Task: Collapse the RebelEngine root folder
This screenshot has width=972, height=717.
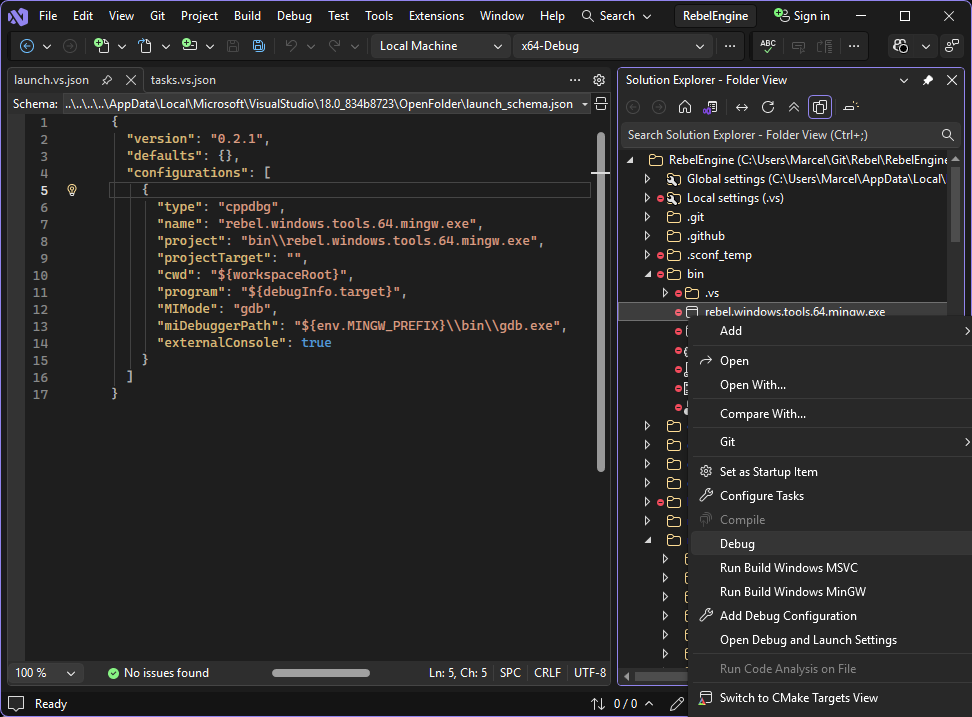Action: coord(631,160)
